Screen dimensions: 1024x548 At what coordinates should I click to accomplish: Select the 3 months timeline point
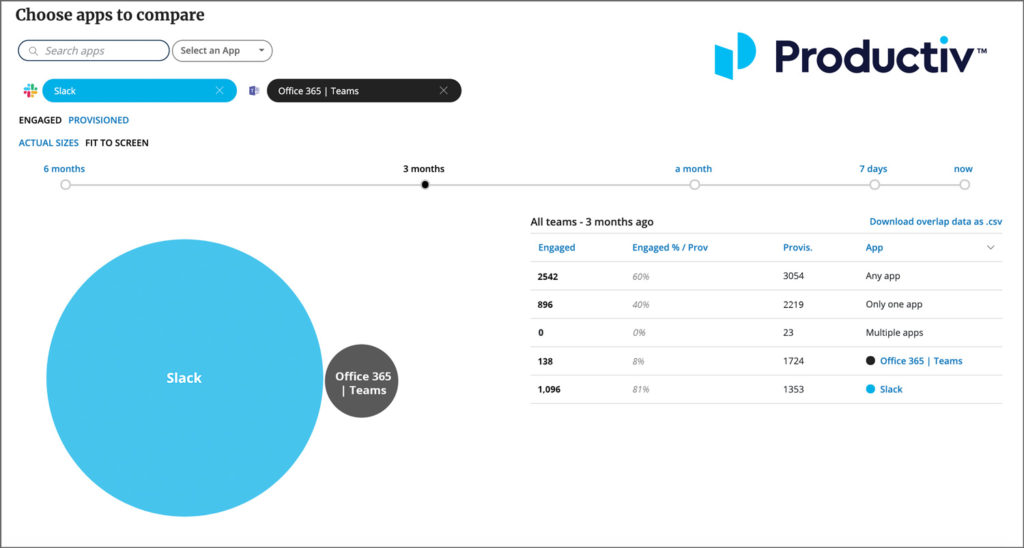[x=425, y=185]
